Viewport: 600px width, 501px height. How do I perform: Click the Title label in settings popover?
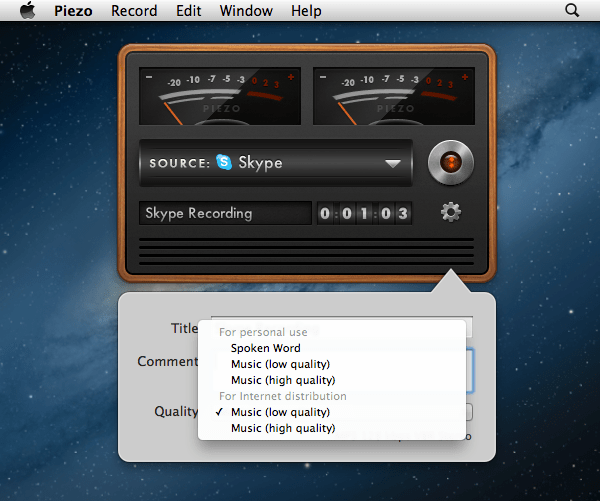click(x=184, y=328)
